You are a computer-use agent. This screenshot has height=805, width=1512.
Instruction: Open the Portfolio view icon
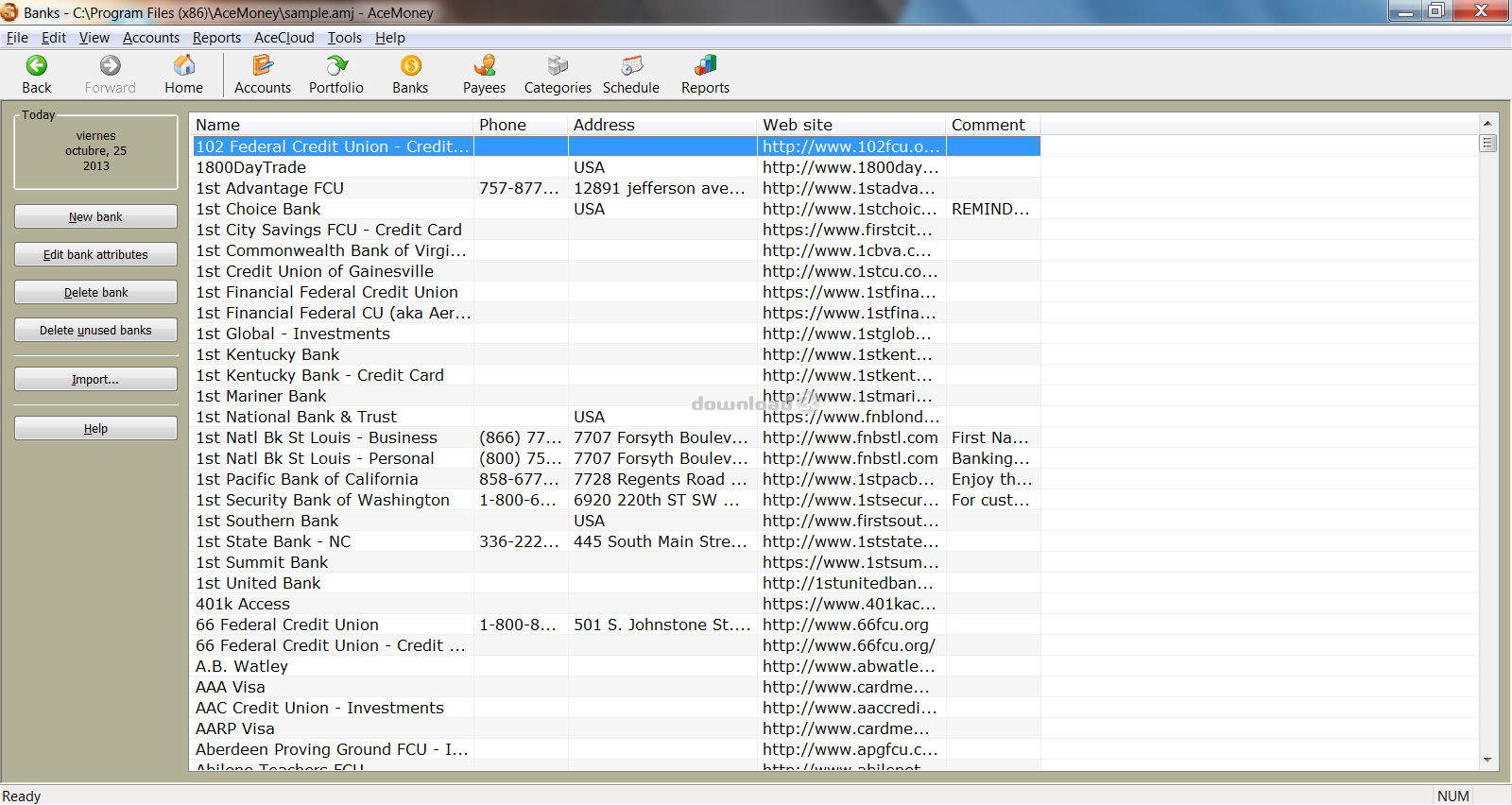[335, 66]
